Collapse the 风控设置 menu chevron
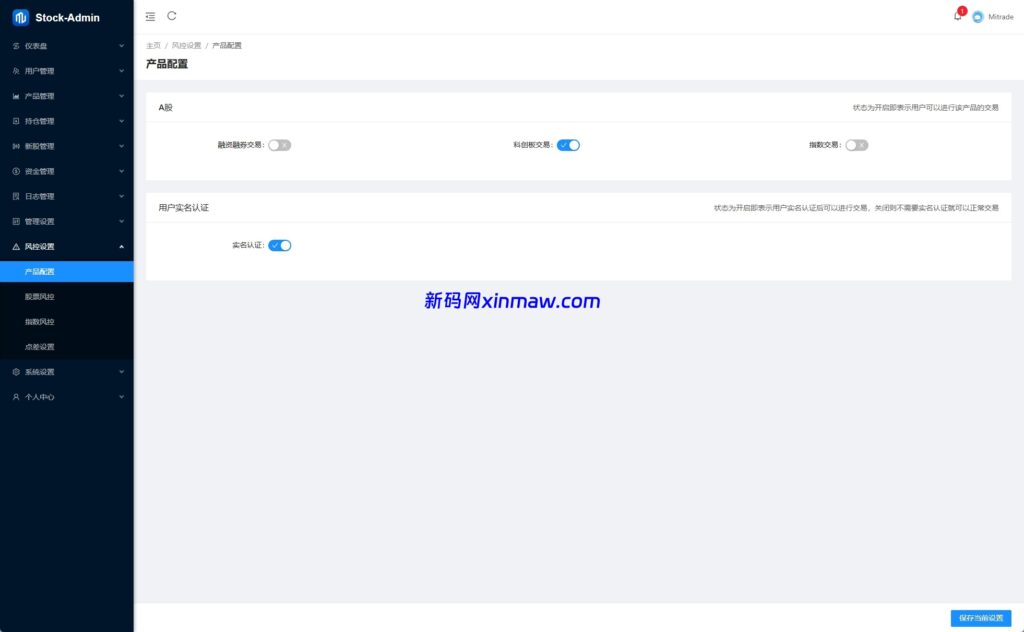 click(121, 247)
